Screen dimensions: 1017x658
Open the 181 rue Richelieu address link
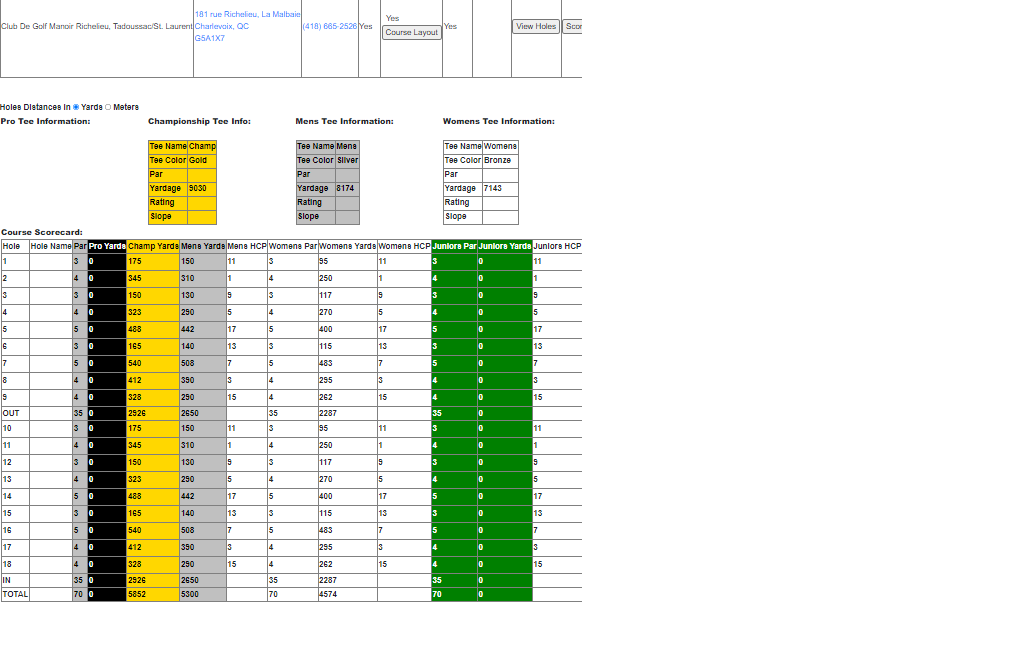(247, 14)
